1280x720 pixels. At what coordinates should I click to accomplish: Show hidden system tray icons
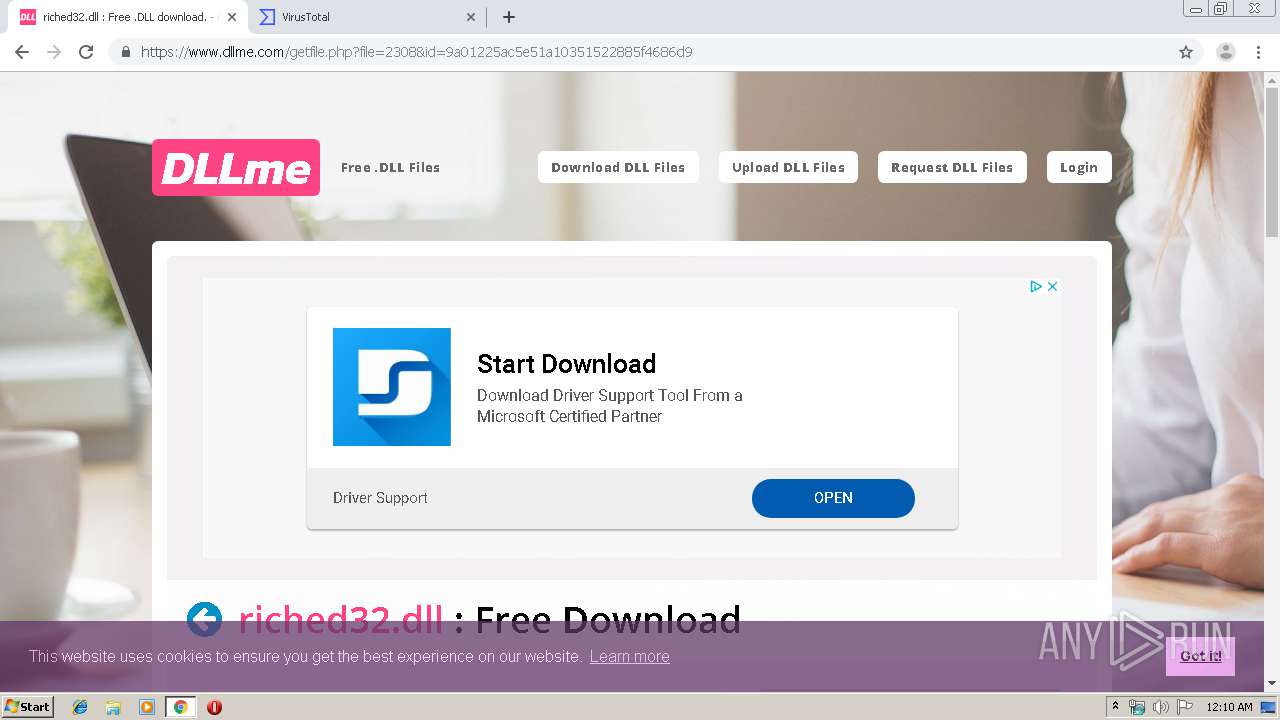1116,707
